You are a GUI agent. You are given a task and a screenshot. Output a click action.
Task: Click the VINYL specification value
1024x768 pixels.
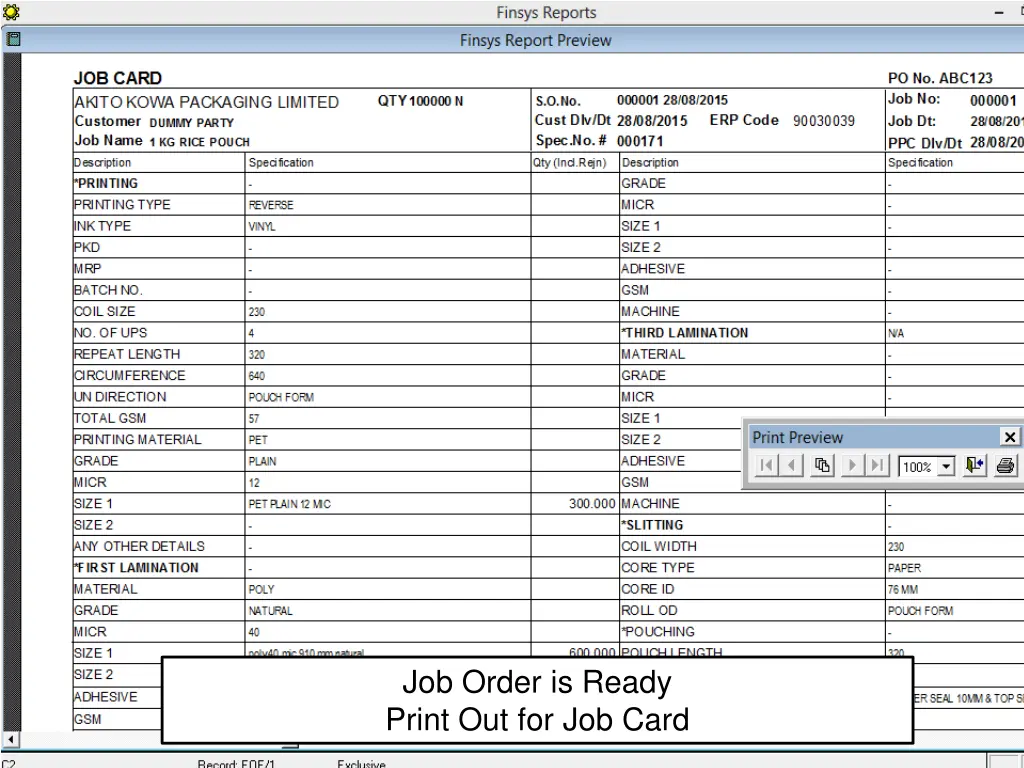tap(262, 227)
